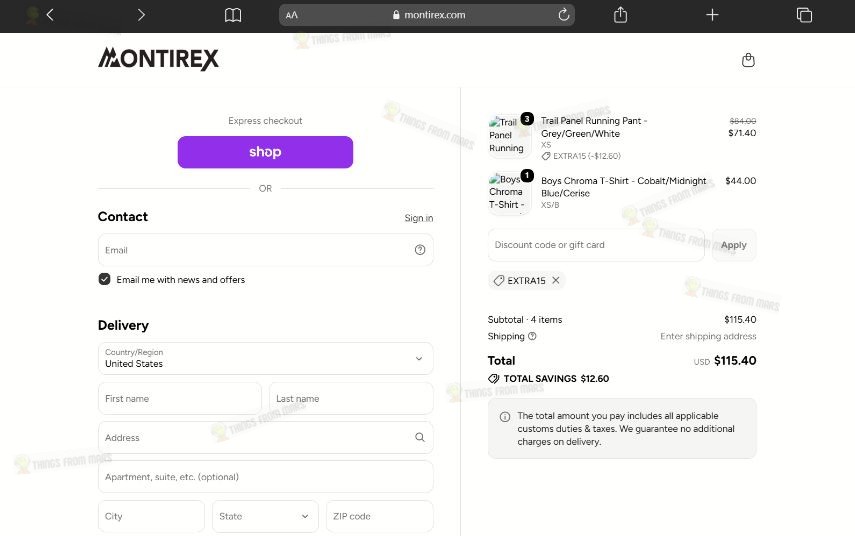Image resolution: width=855 pixels, height=536 pixels.
Task: Click the 'Enter shipping address' text
Action: [708, 336]
